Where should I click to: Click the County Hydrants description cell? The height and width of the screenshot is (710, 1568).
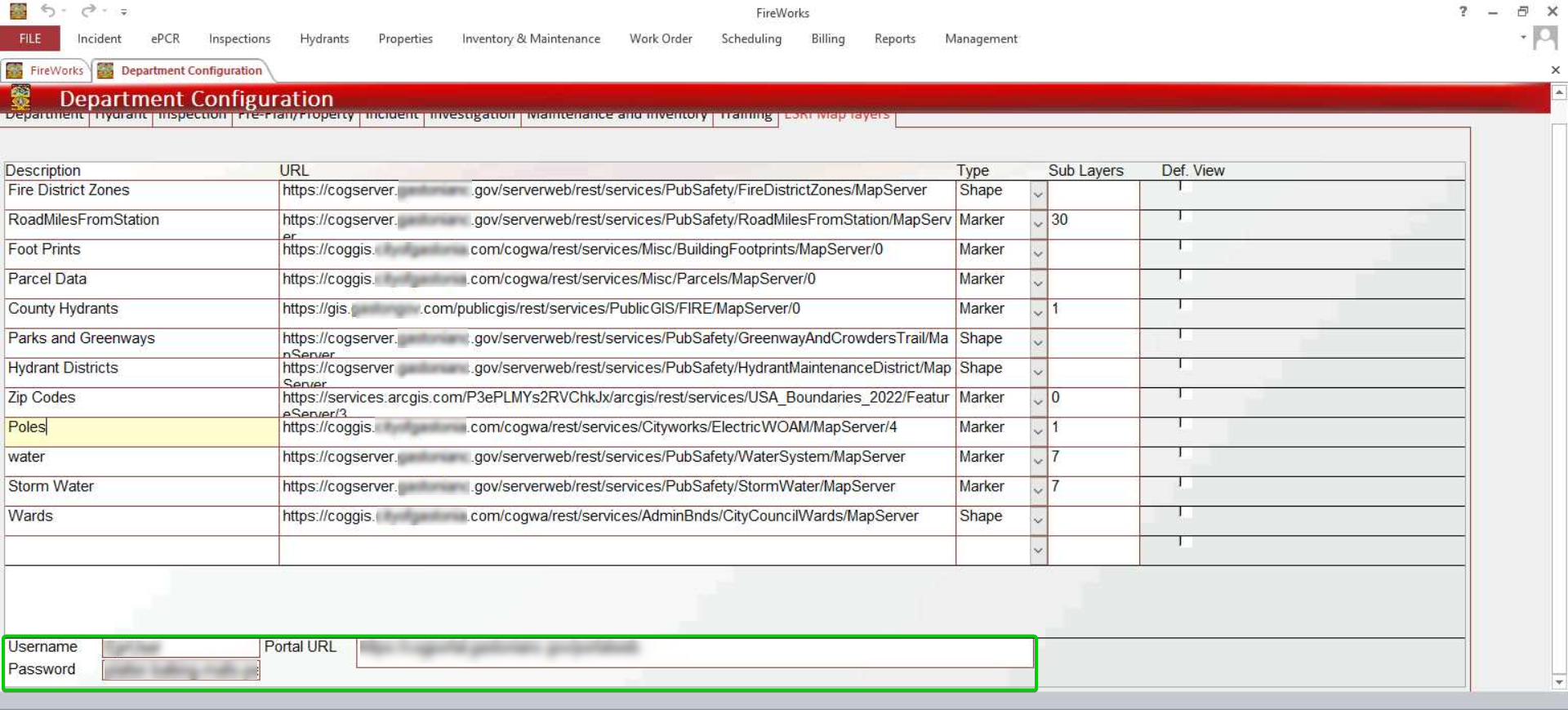141,313
